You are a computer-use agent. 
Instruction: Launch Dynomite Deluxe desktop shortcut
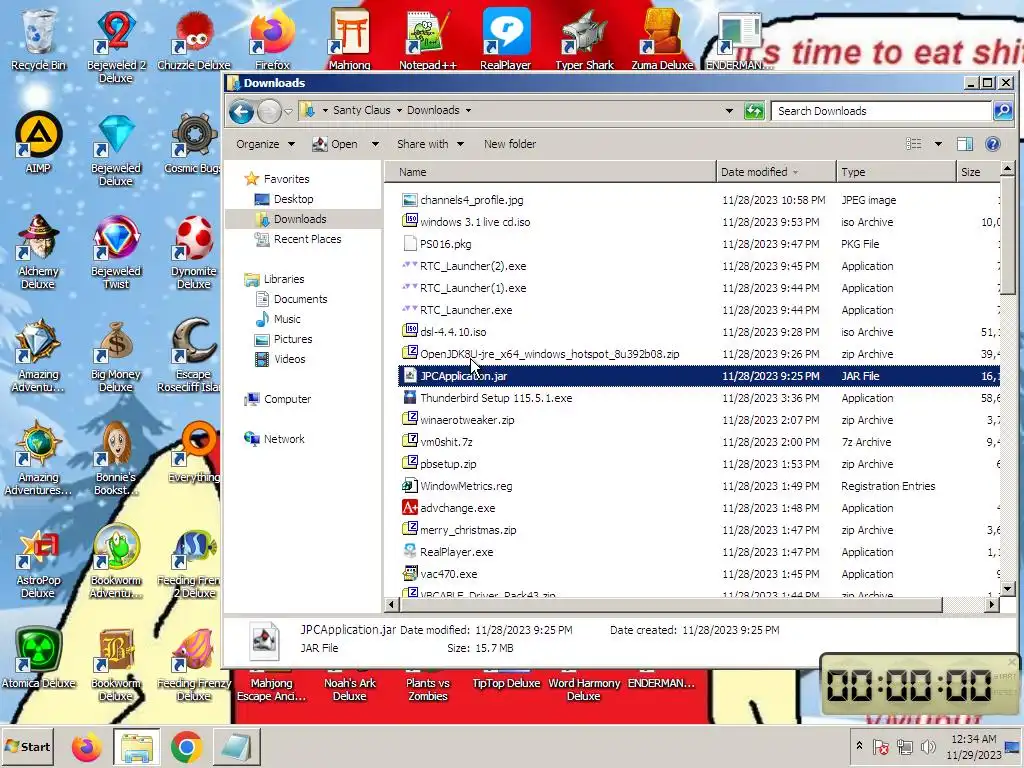pos(194,252)
